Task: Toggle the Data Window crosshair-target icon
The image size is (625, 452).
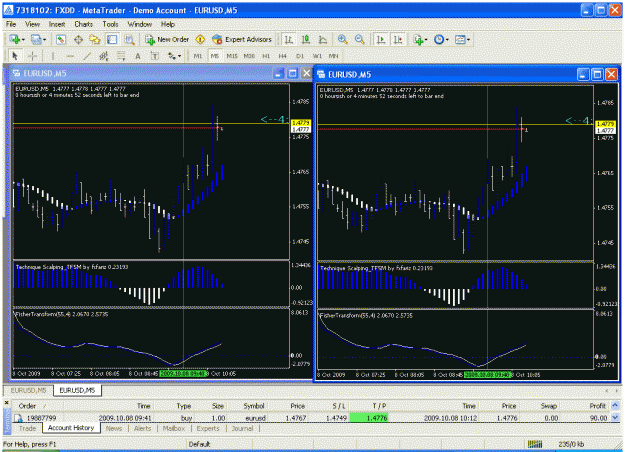Action: tap(78, 39)
